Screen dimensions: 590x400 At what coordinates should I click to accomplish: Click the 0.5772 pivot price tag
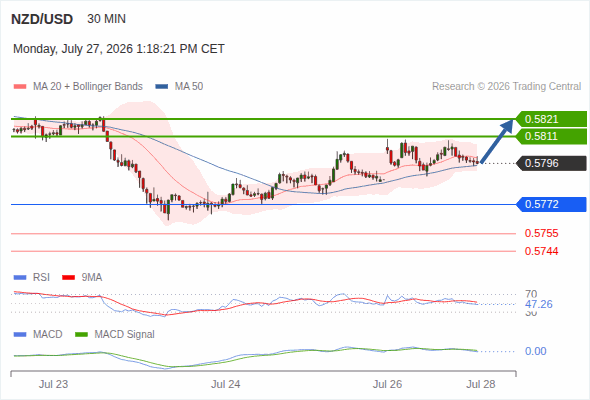point(552,204)
